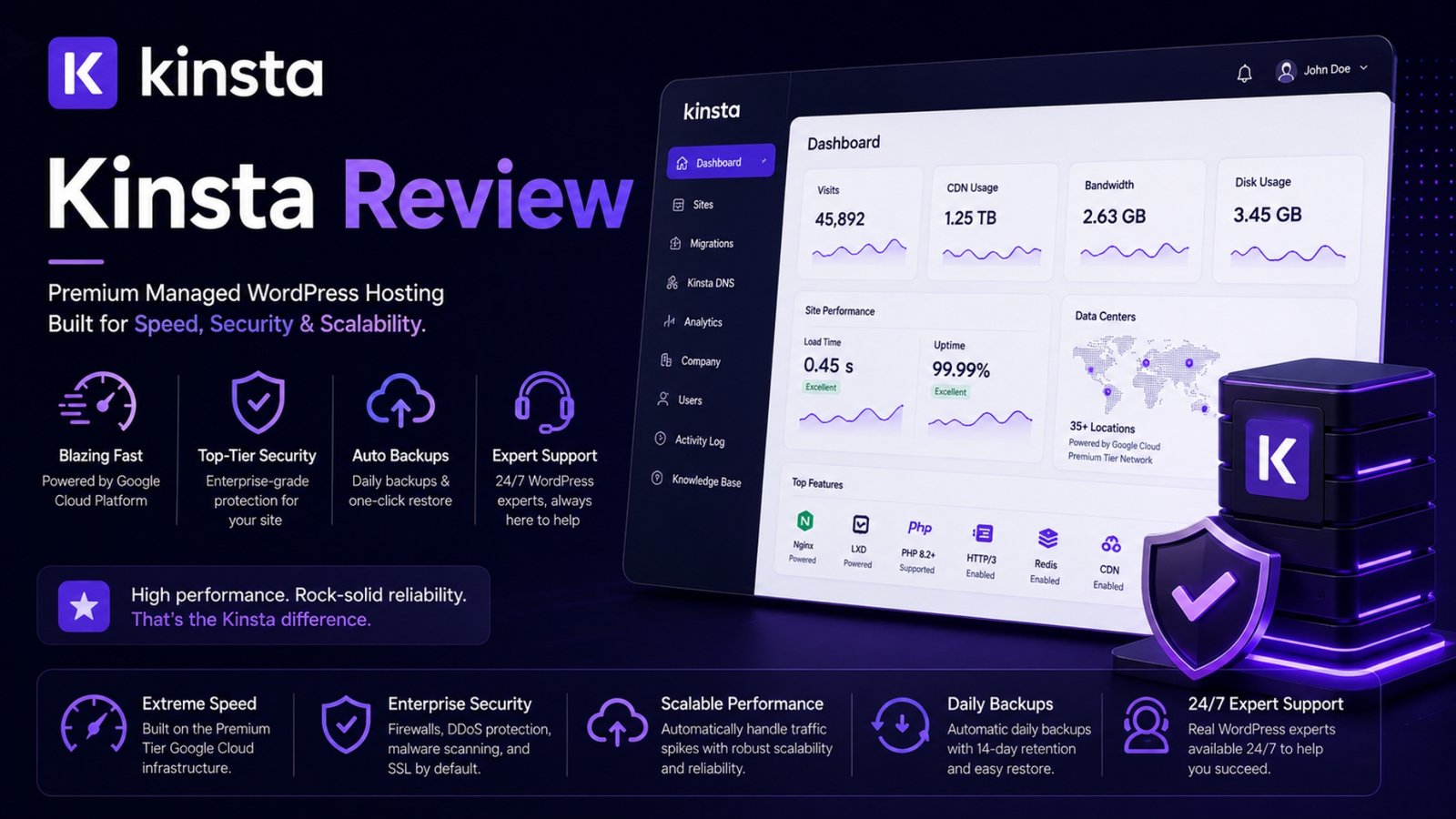Click the Visits value 45,892
The image size is (1456, 819).
840,219
